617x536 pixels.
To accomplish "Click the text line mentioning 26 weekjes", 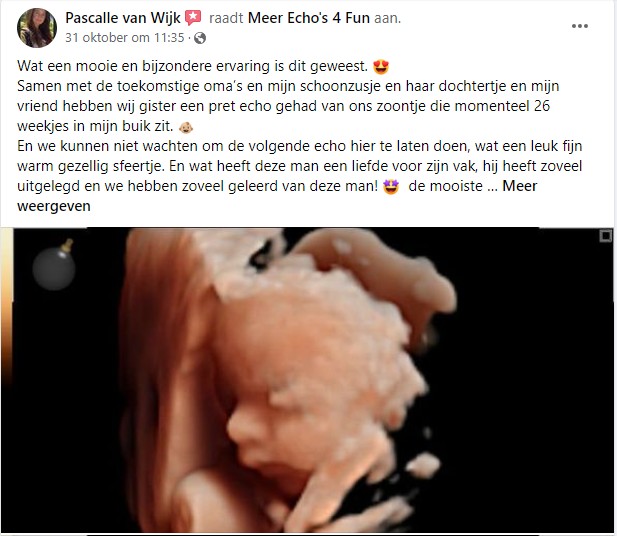I will click(x=283, y=106).
